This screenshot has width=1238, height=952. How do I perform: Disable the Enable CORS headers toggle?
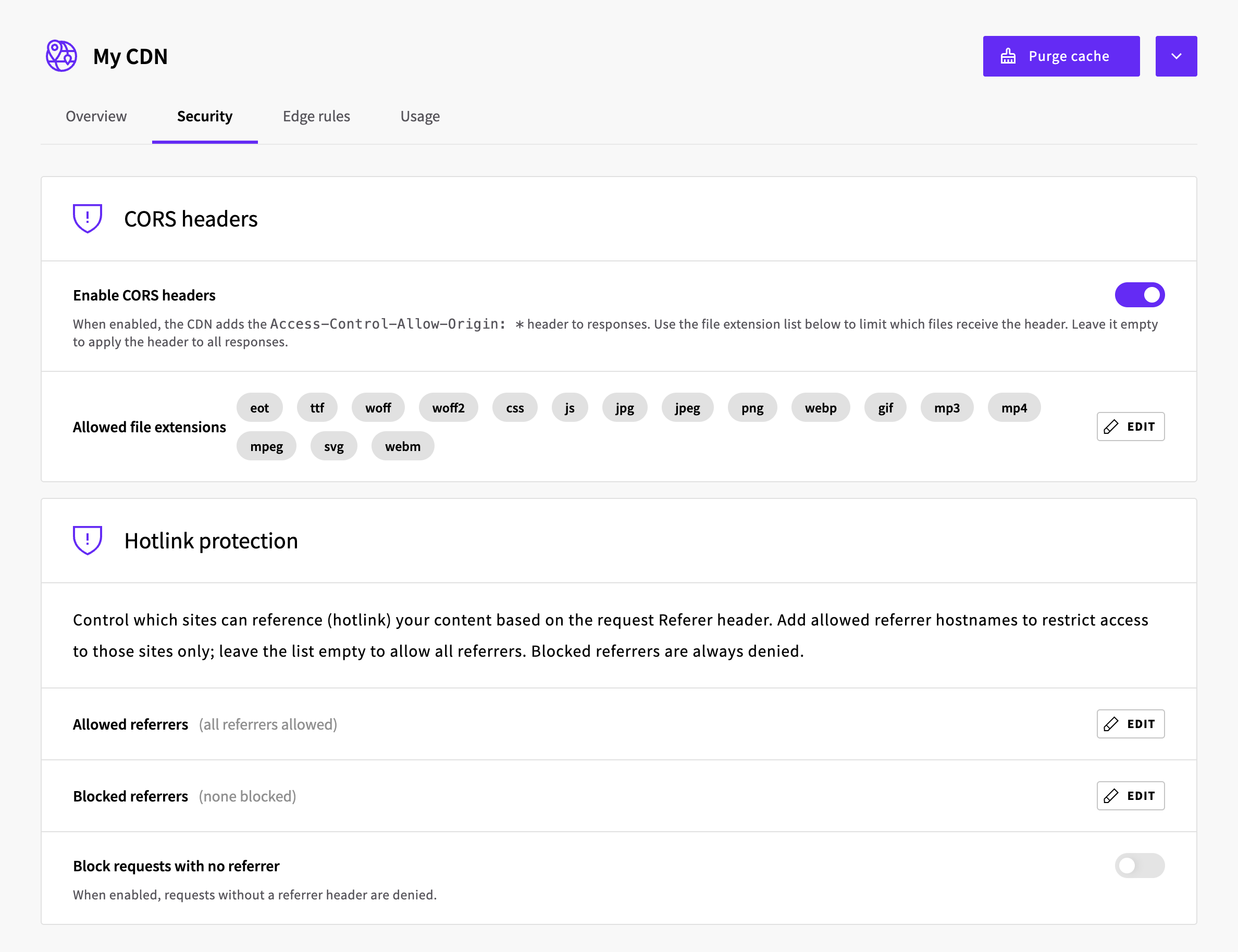(x=1140, y=295)
